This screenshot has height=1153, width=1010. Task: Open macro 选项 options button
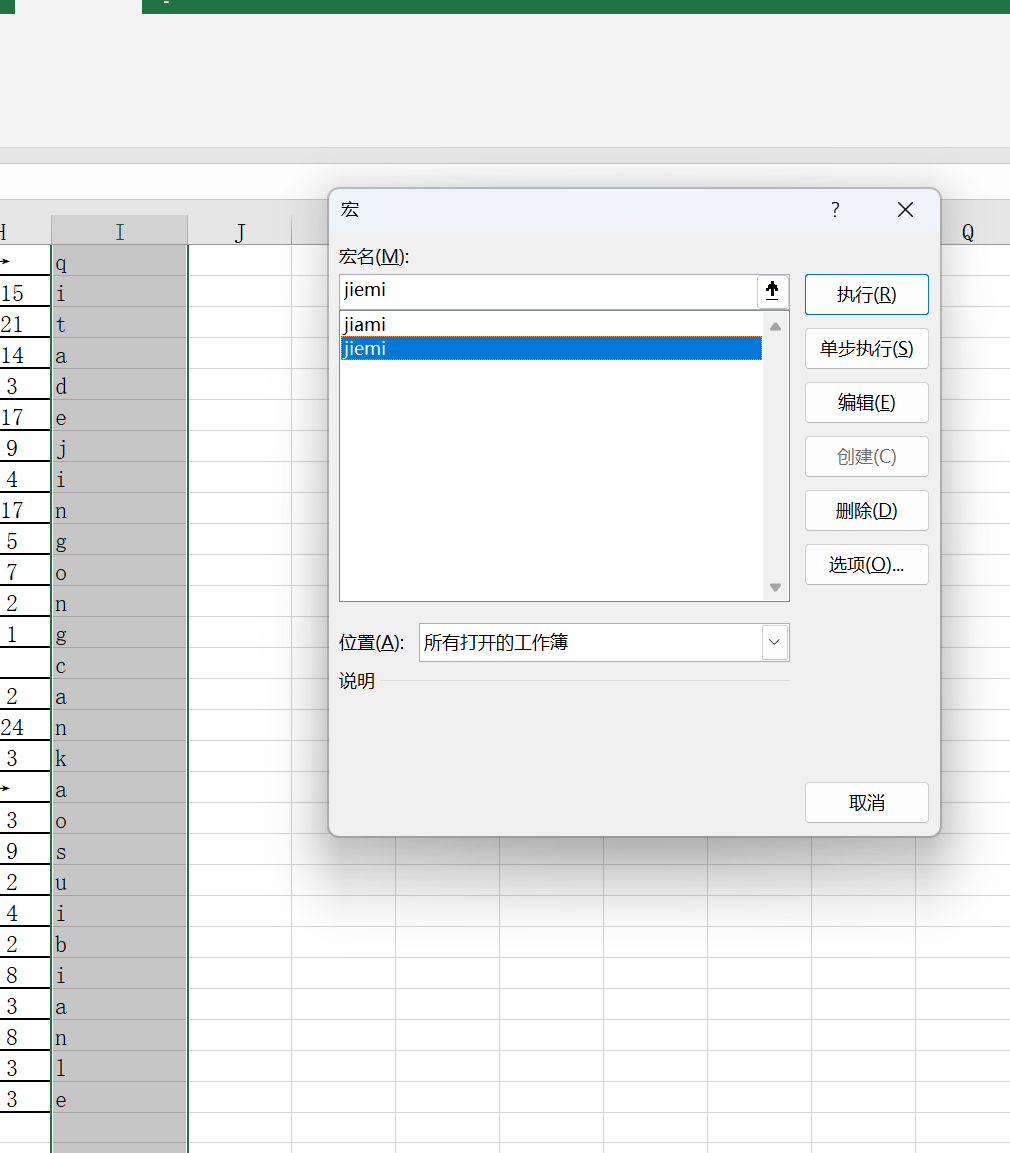(x=866, y=565)
